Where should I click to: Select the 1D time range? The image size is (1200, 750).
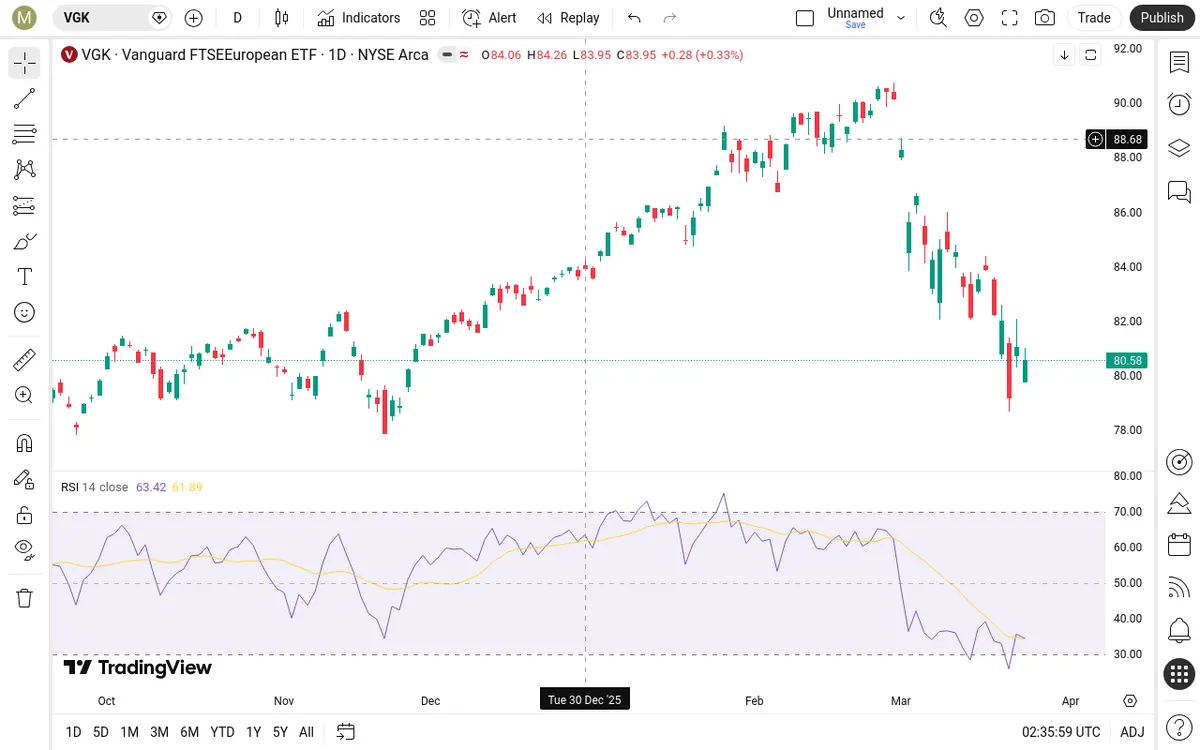point(73,732)
